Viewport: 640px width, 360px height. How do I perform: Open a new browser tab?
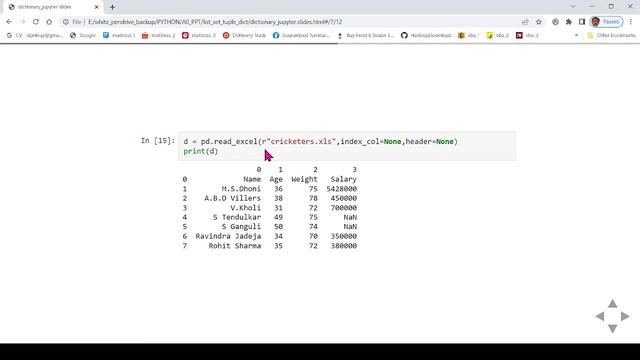[112, 7]
